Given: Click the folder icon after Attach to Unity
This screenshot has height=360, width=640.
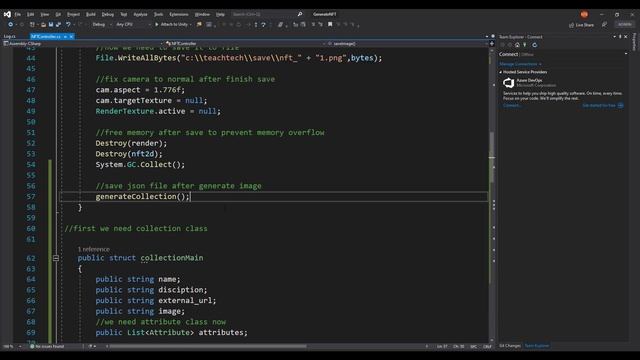Looking at the screenshot, I should tap(199, 24).
